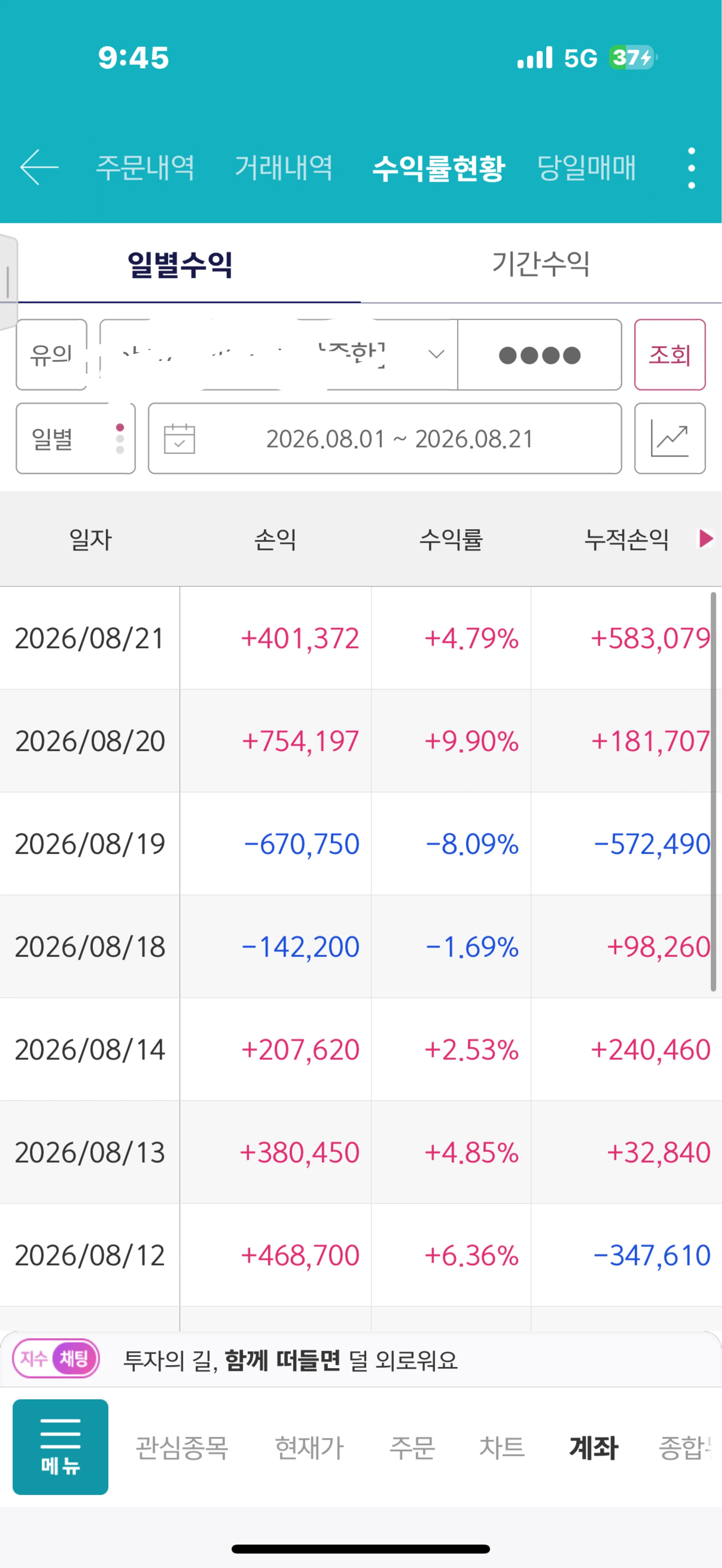Toggle the 일별 period selector
Image resolution: width=722 pixels, height=1568 pixels.
point(76,438)
